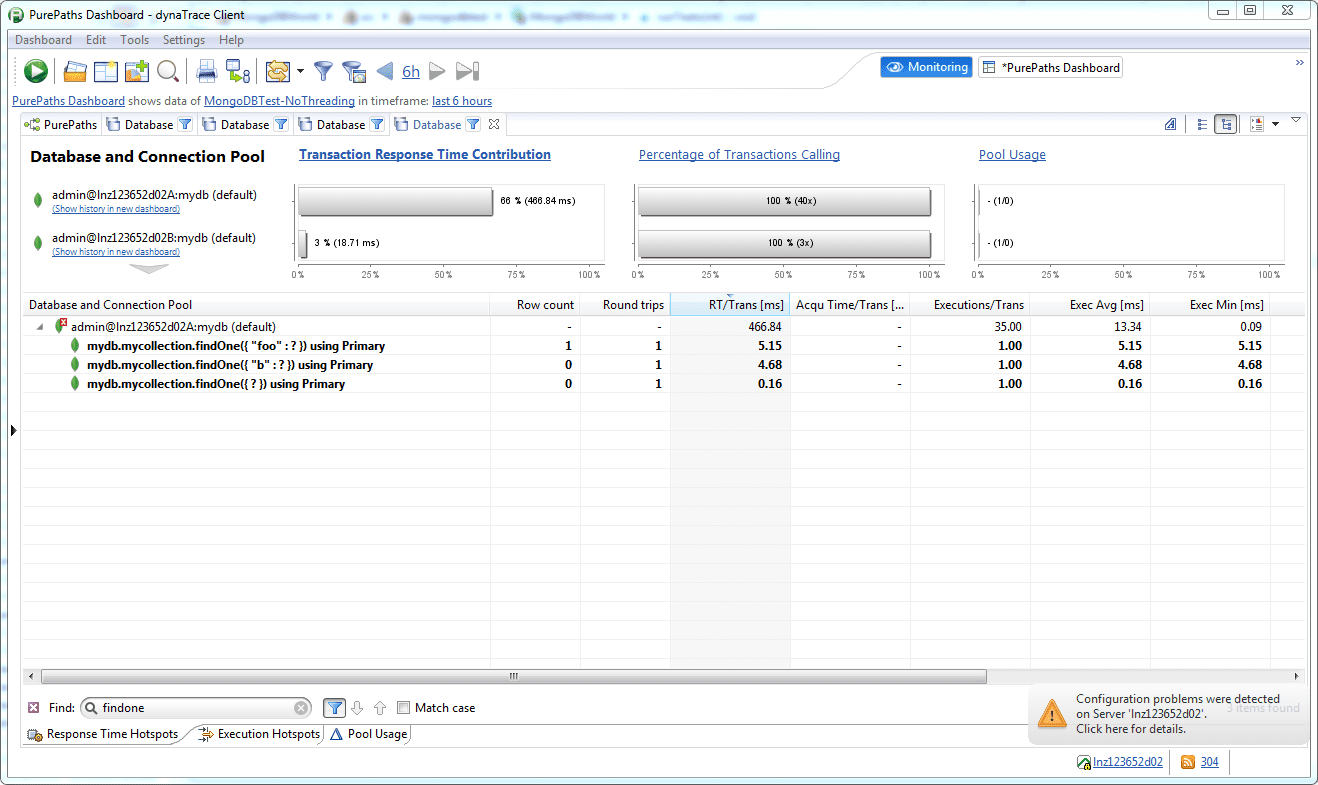Viewport: 1318px width, 785px height.
Task: Click Transaction Response Time Contribution heading link
Action: tap(425, 155)
